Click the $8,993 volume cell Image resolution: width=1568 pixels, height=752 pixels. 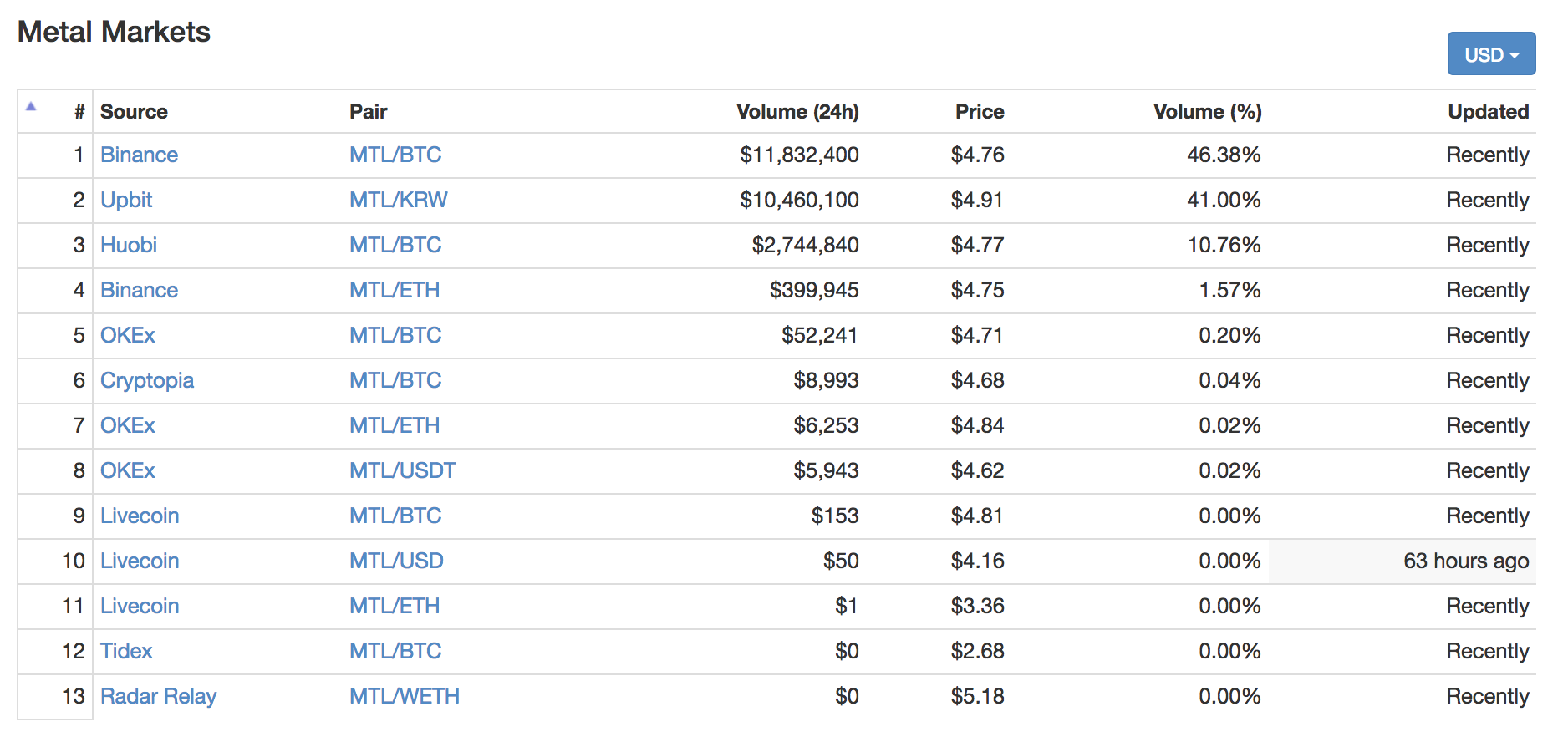tap(826, 380)
